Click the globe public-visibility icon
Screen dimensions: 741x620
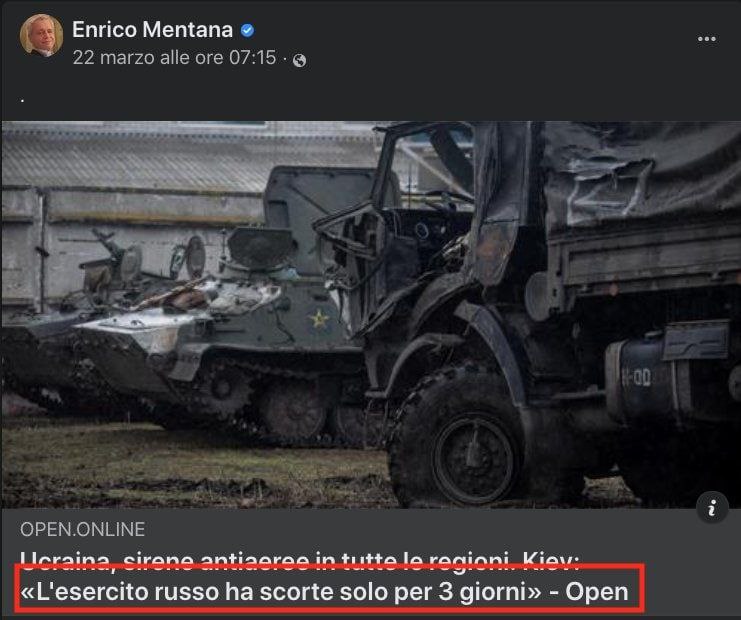click(x=299, y=60)
